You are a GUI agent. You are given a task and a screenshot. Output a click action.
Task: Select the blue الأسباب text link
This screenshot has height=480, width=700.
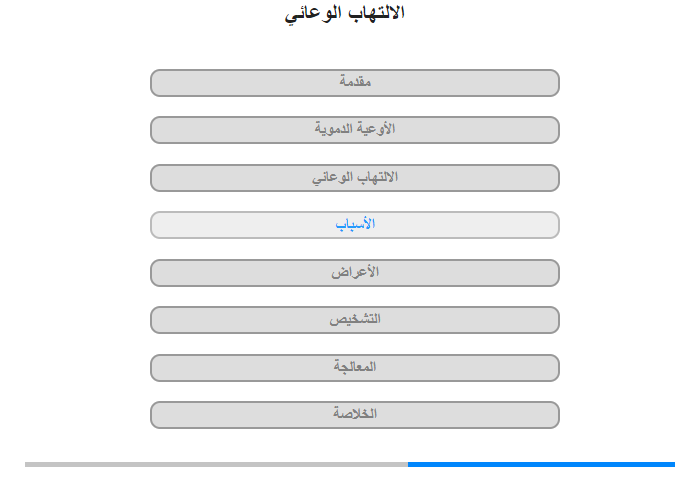coord(355,224)
